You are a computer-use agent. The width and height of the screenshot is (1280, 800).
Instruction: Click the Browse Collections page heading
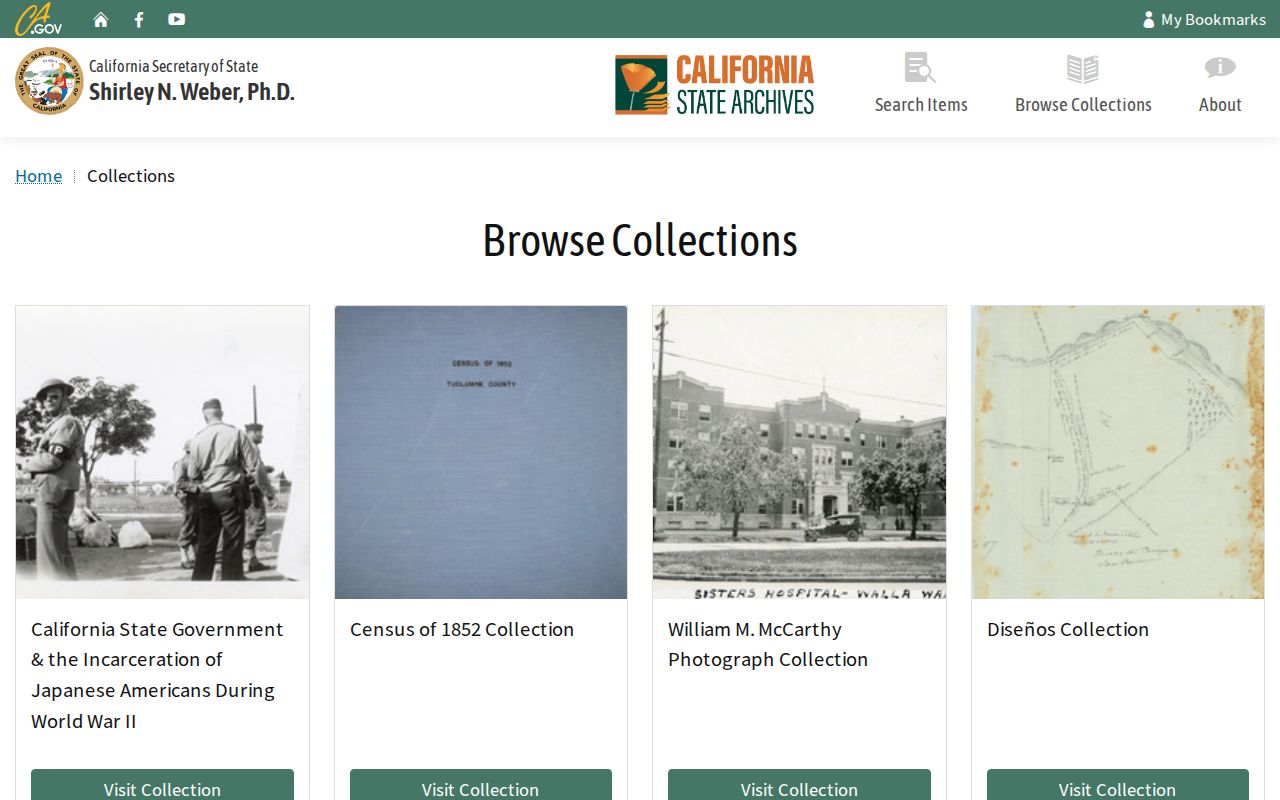(640, 240)
